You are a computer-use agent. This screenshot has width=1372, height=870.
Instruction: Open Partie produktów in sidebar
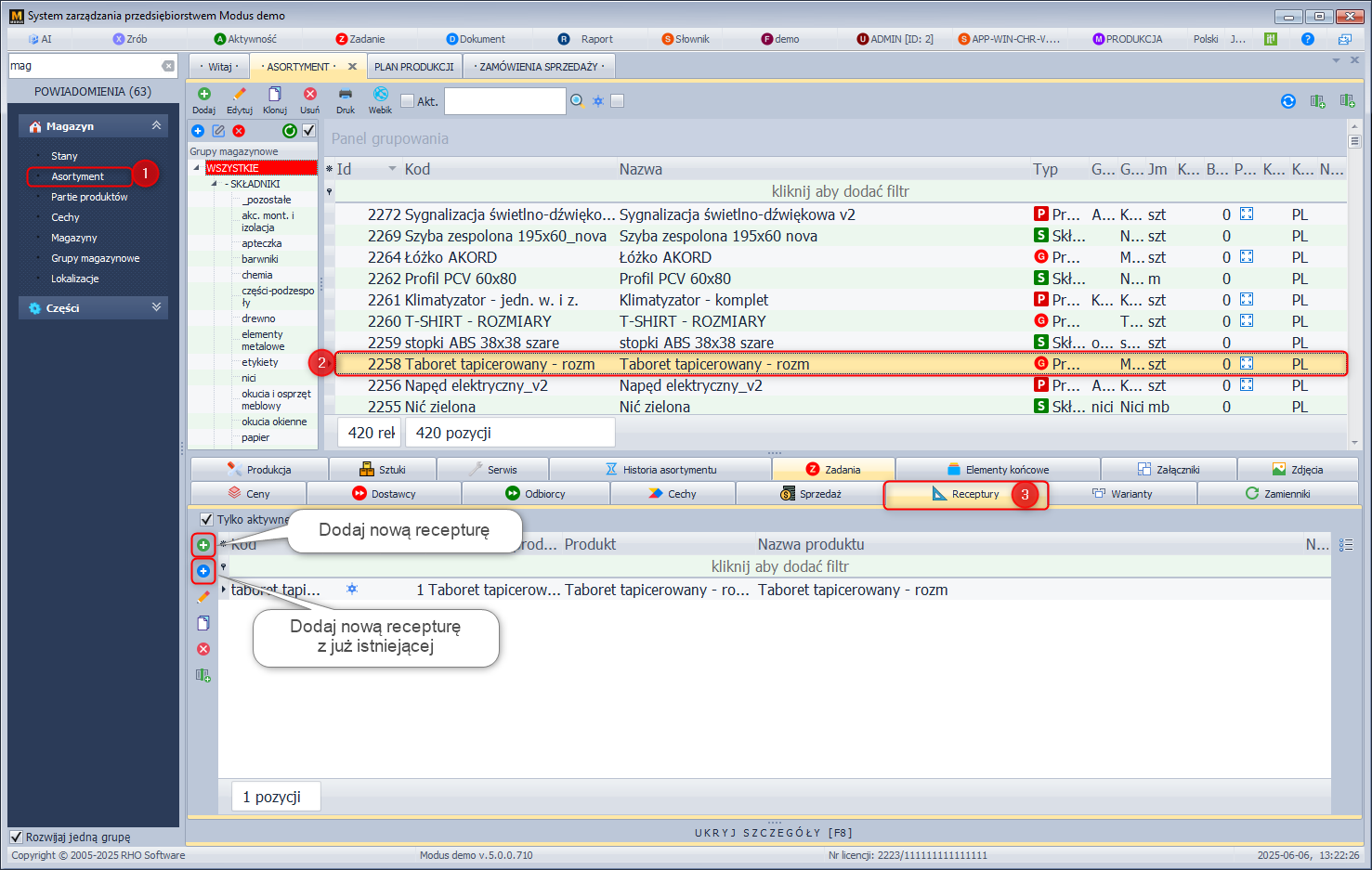pyautogui.click(x=89, y=197)
